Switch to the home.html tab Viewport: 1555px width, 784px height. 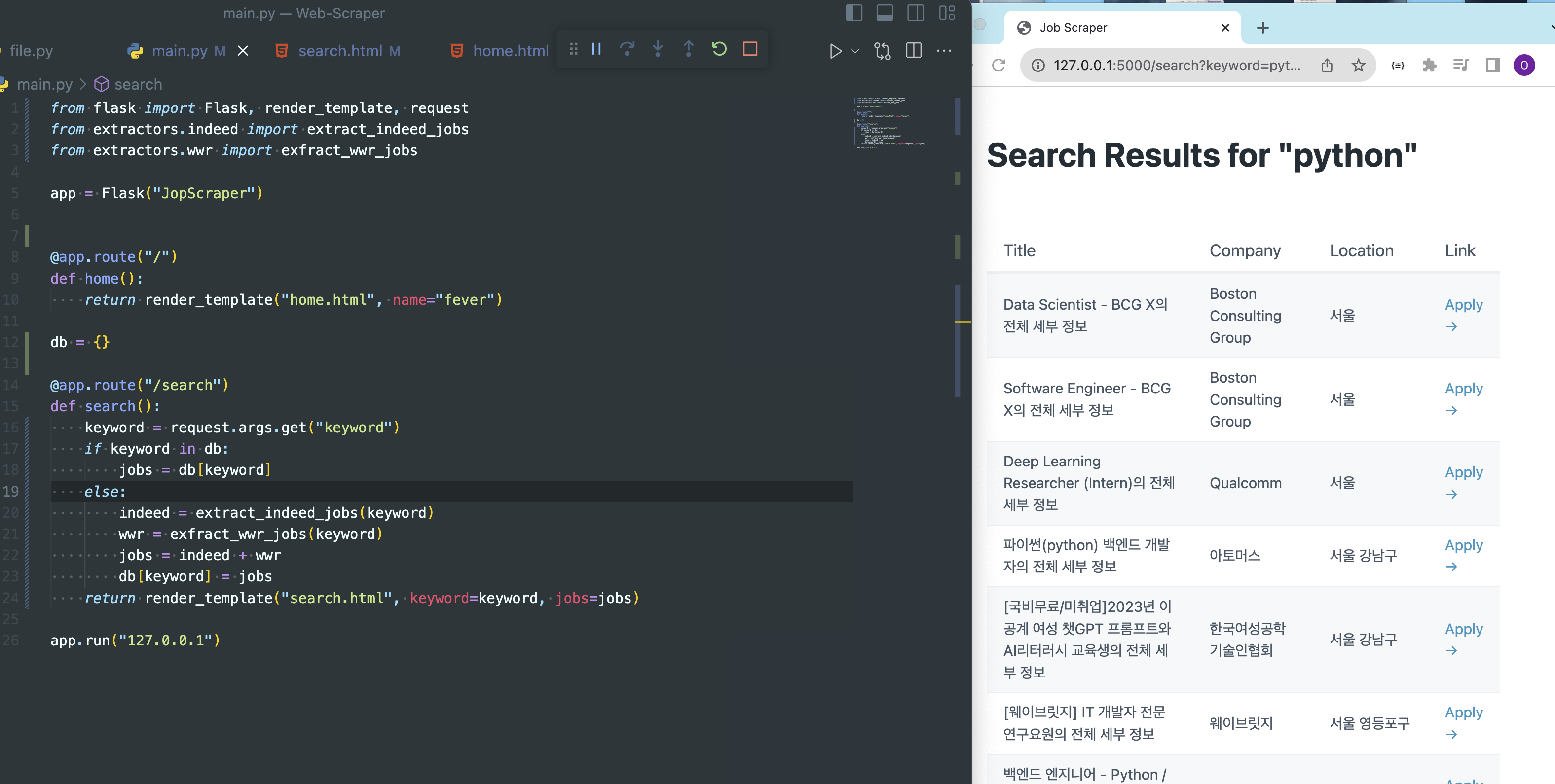[510, 51]
